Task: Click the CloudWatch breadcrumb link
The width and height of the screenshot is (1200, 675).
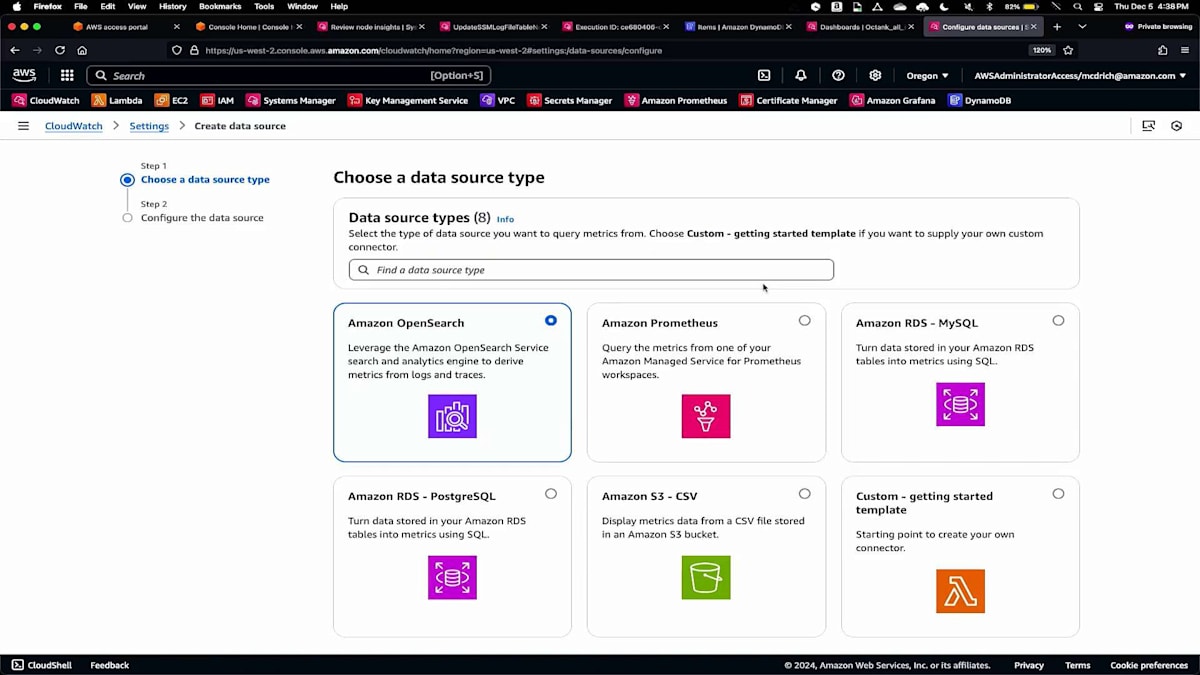Action: pyautogui.click(x=74, y=126)
